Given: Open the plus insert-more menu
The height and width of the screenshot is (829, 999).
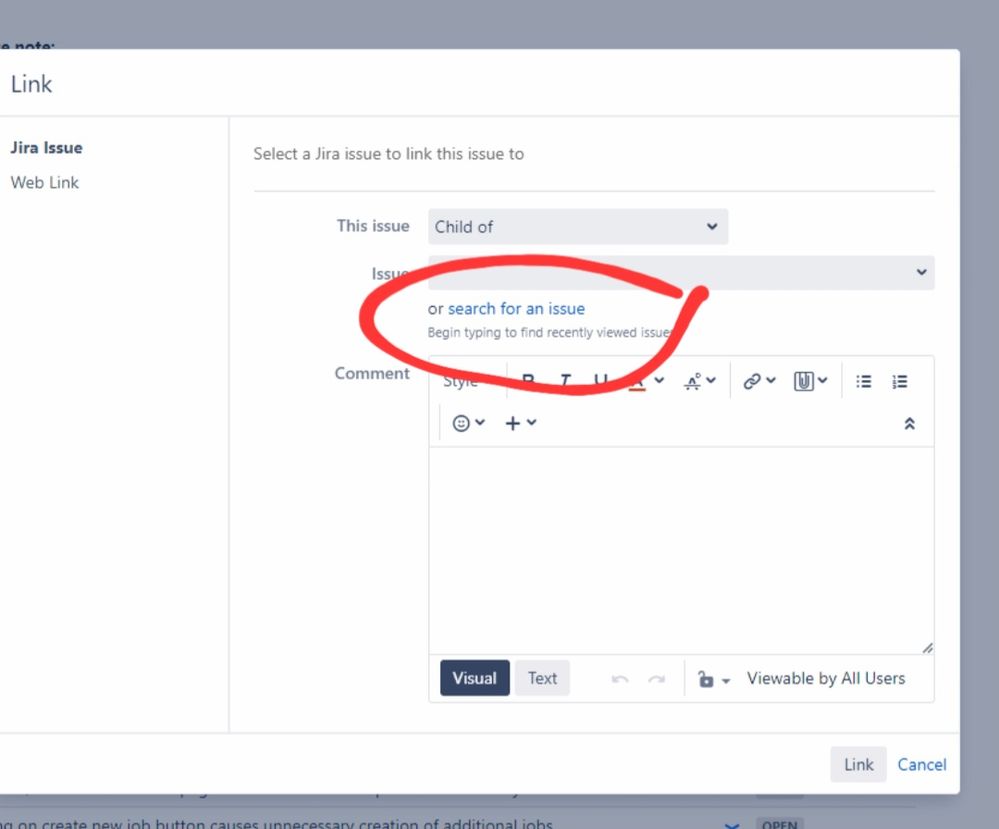Looking at the screenshot, I should (521, 423).
